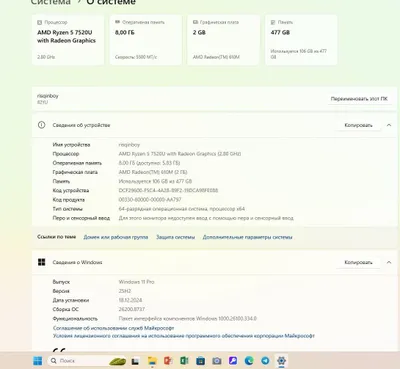The image size is (400, 369).
Task: Collapse 'Сведения о Windows' section chevron
Action: click(389, 262)
